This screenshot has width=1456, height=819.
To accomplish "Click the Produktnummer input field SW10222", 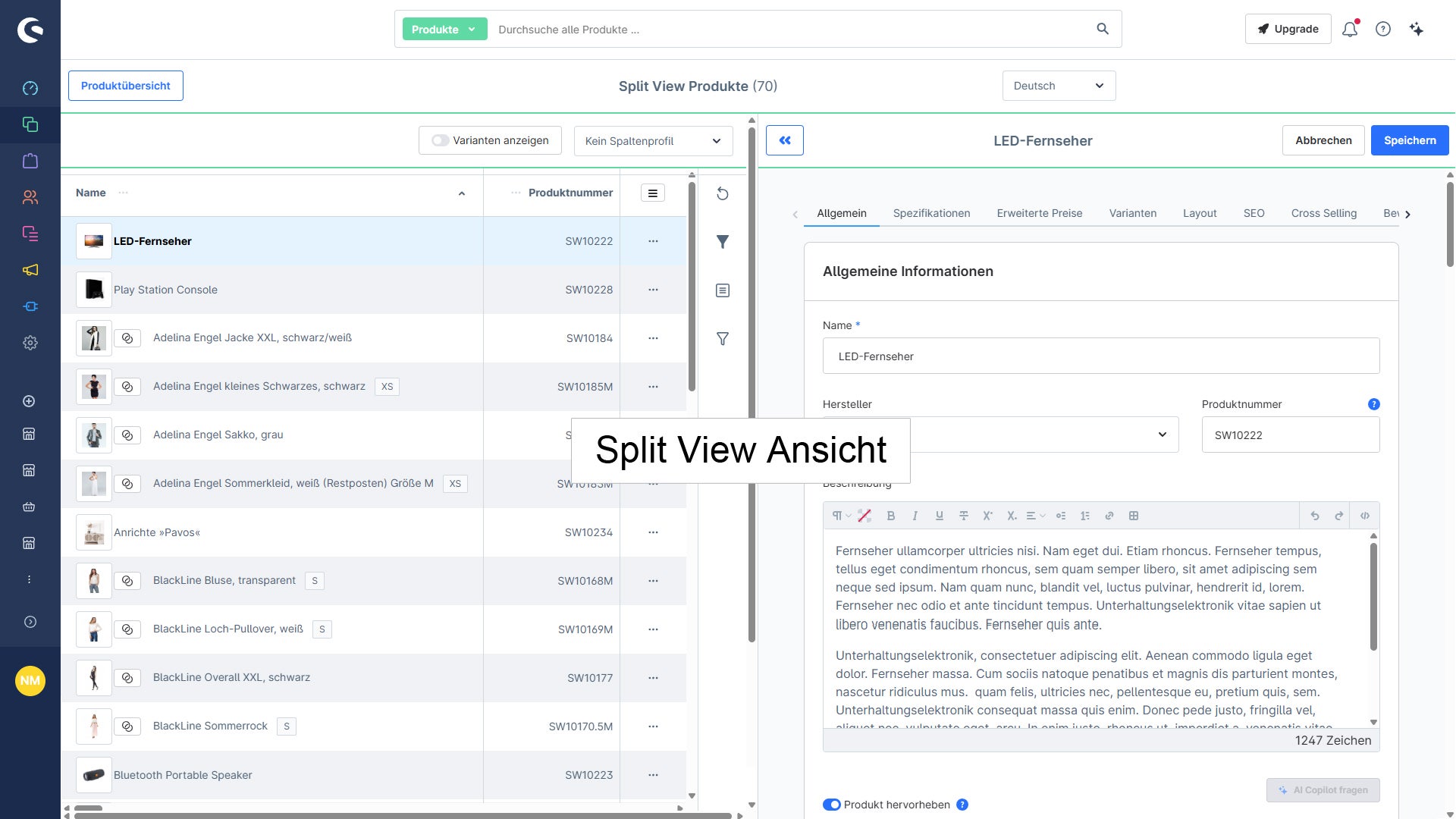I will [1291, 435].
